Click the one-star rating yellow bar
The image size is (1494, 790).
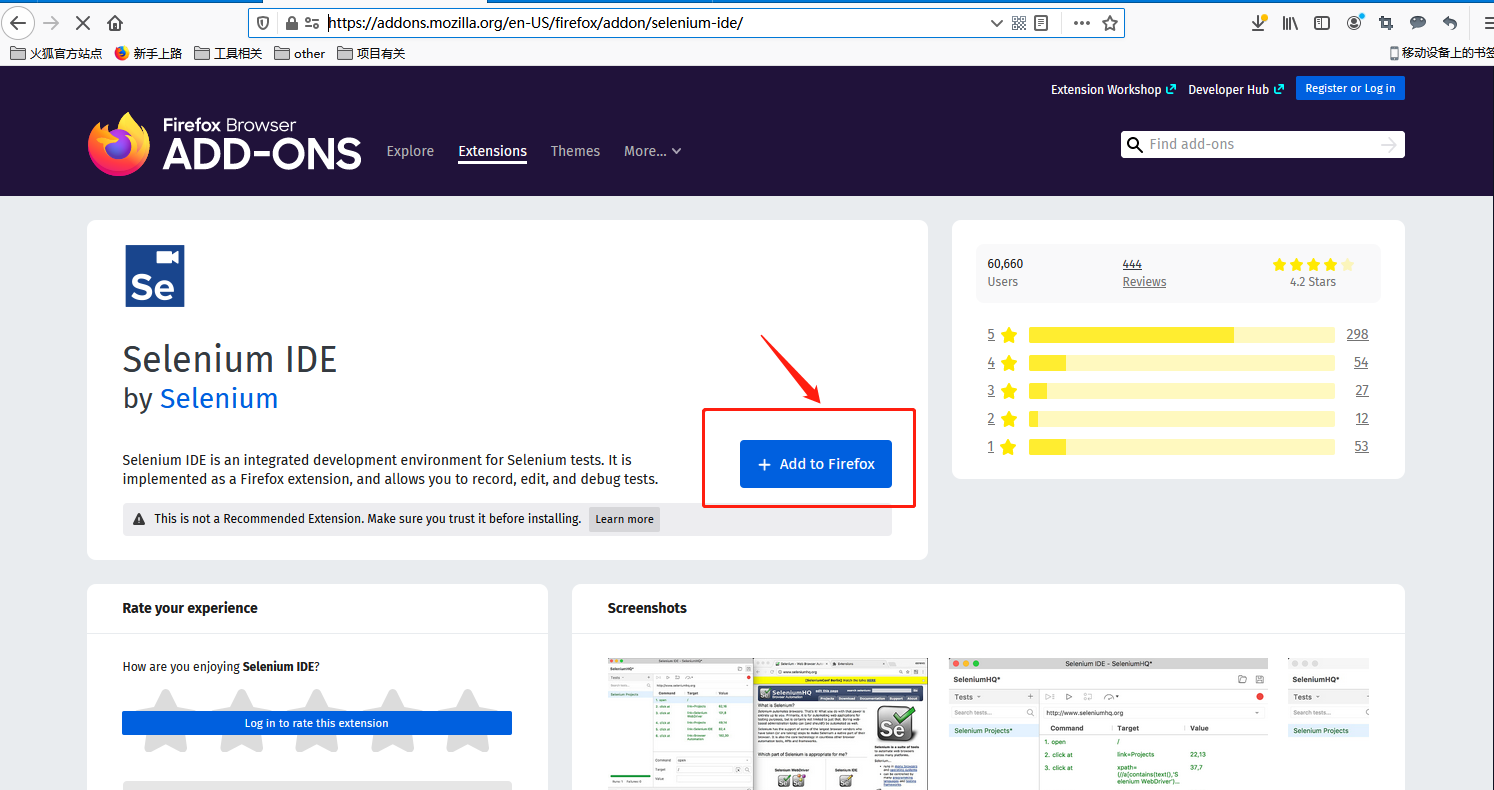click(x=1181, y=447)
